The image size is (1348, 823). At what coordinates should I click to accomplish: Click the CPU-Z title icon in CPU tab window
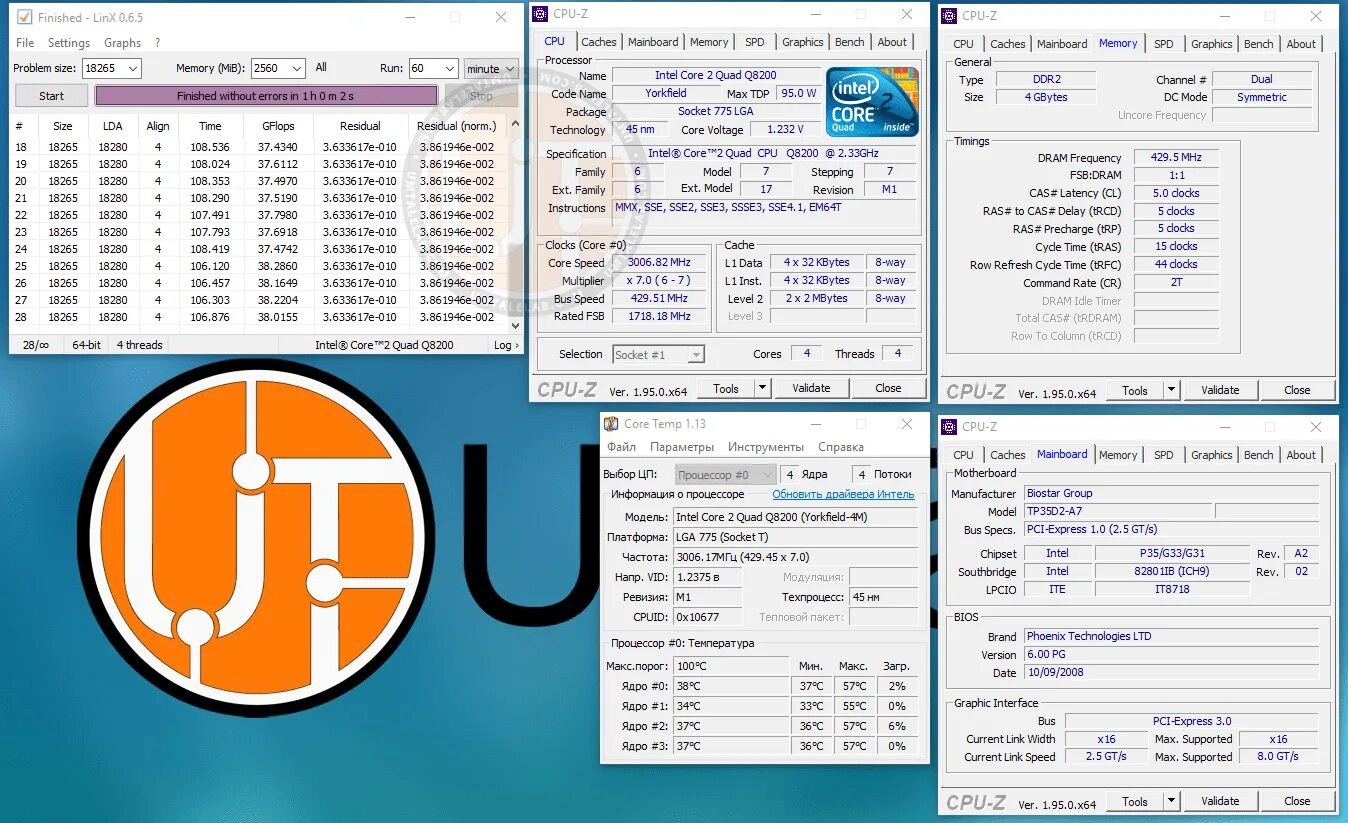541,14
